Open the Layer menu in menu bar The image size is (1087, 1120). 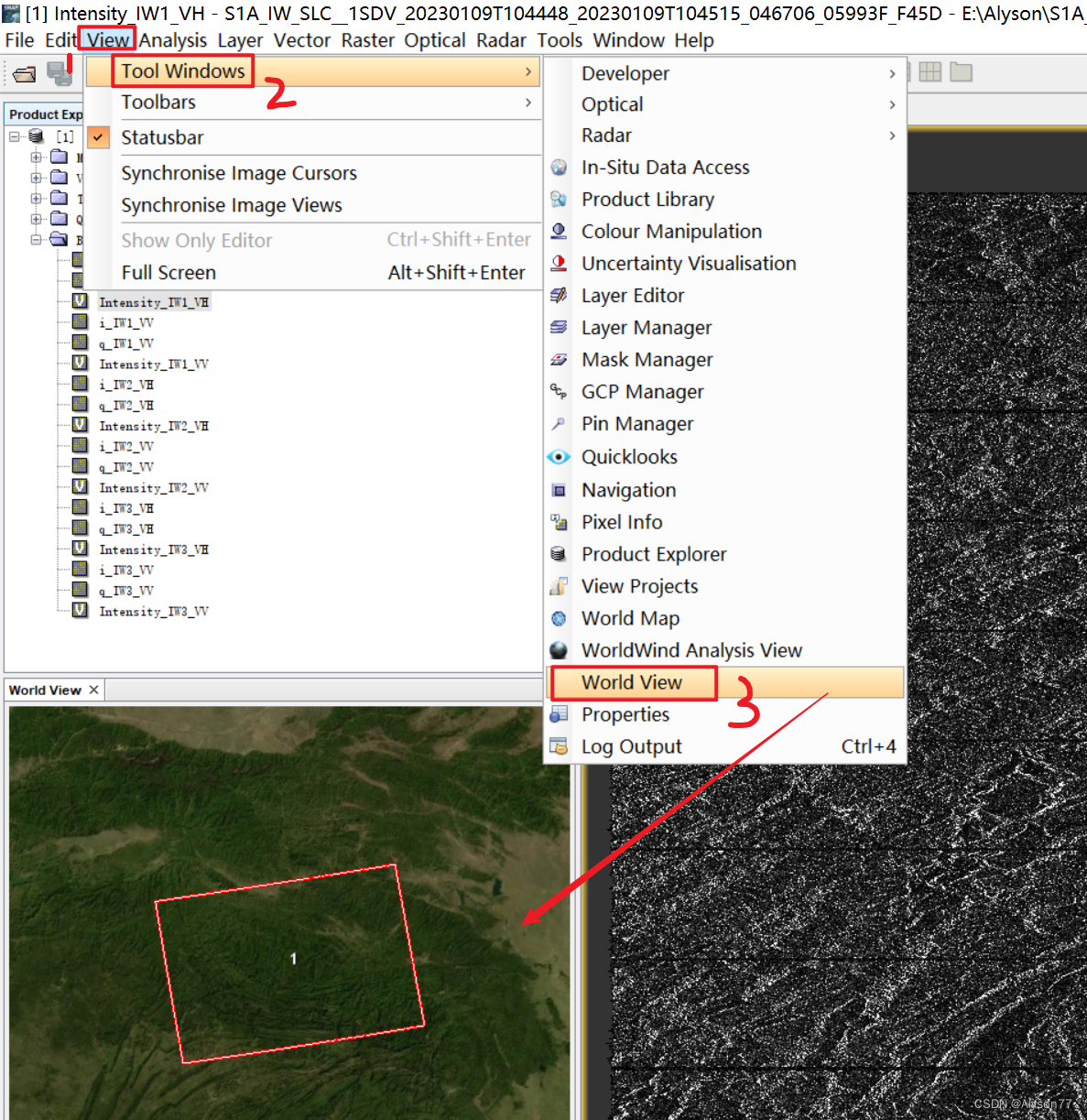pyautogui.click(x=240, y=40)
